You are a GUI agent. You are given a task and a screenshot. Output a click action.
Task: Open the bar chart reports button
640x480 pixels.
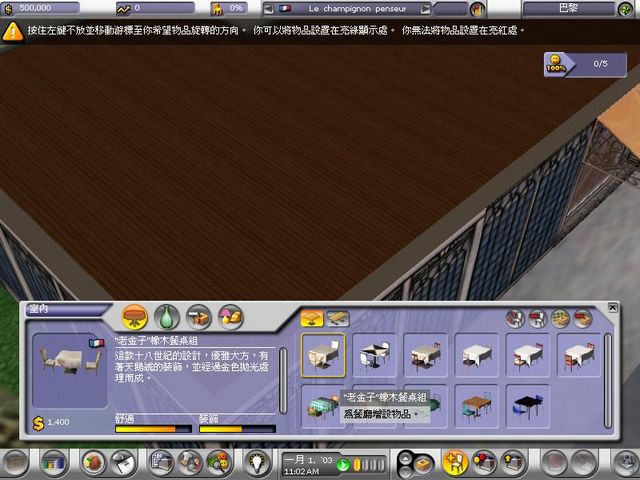53,464
